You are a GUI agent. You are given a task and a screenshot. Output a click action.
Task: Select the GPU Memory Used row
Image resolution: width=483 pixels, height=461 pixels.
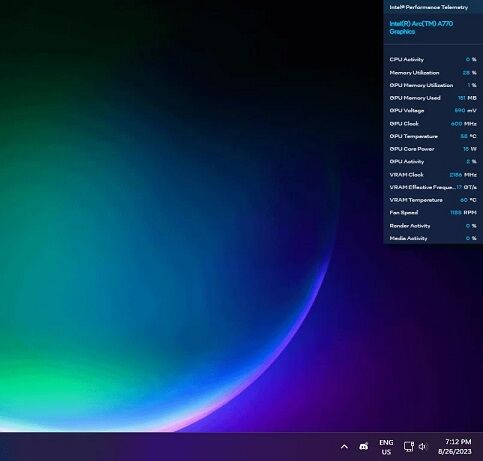click(x=433, y=98)
